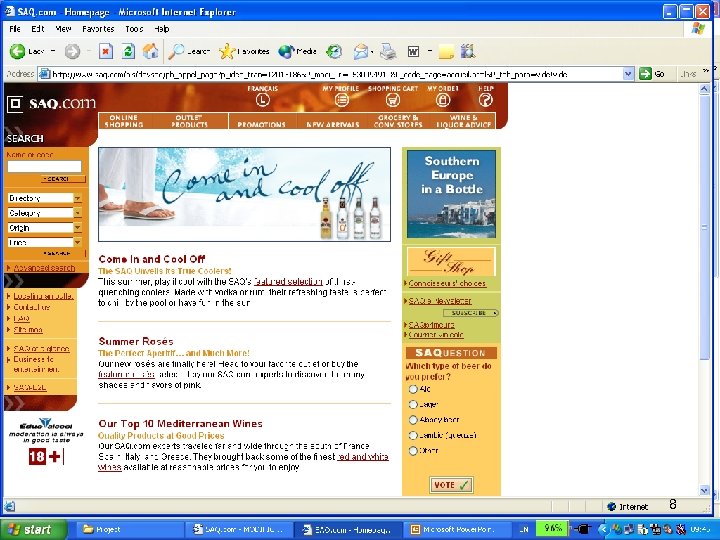Select the Ale radio button
720x540 pixels.
pos(413,389)
